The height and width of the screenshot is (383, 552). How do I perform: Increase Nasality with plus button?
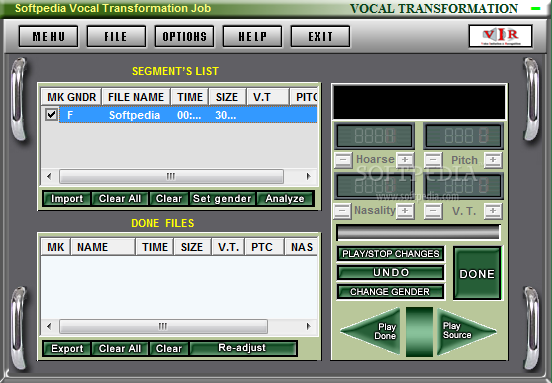[x=405, y=211]
